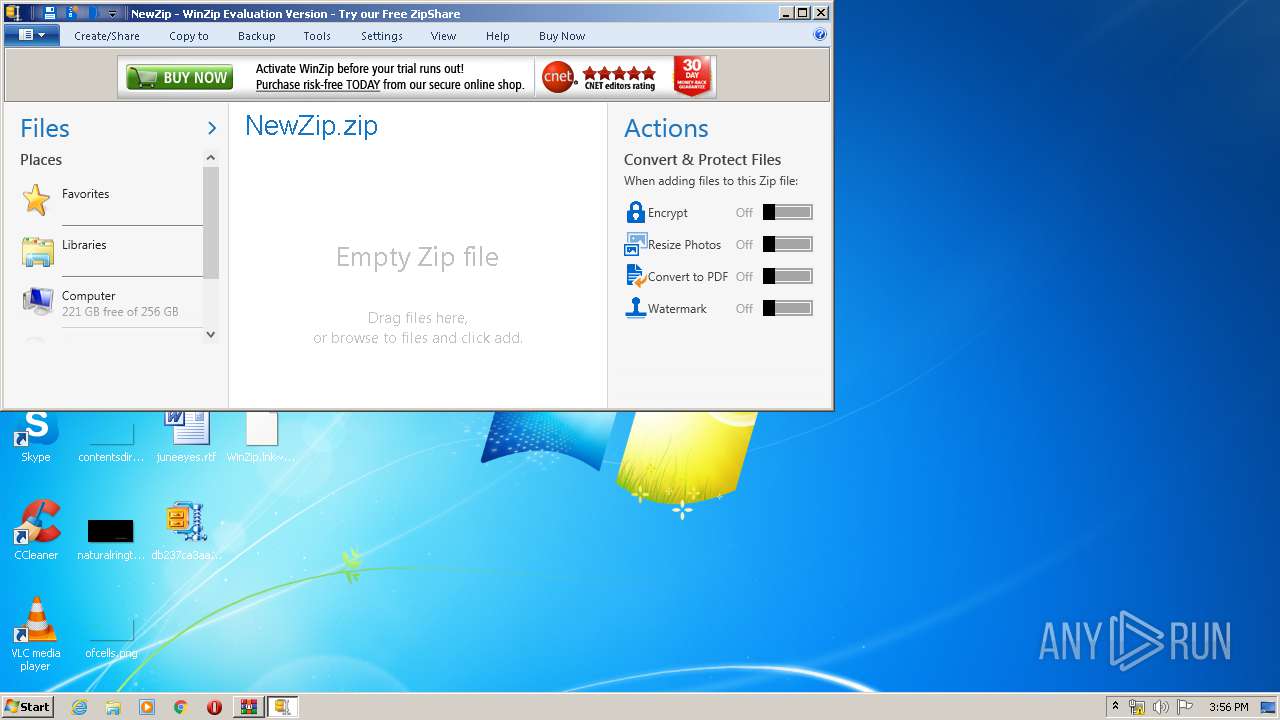Open Windows Explorer from taskbar
Image resolution: width=1280 pixels, height=720 pixels.
[113, 707]
